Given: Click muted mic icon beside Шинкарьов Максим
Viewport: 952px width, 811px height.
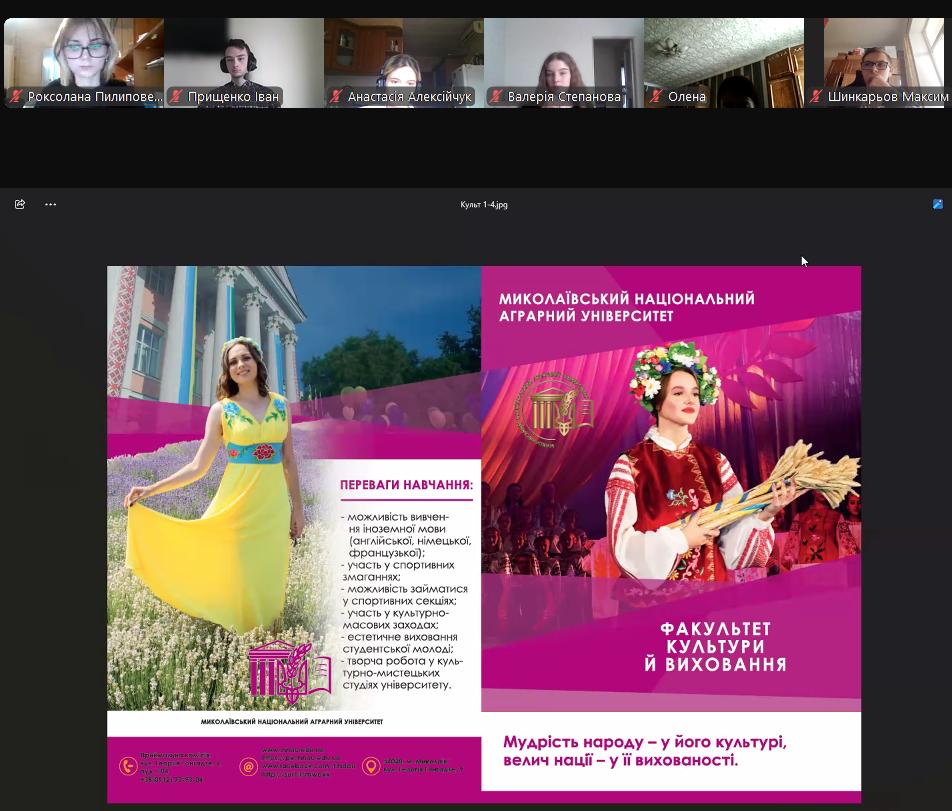Looking at the screenshot, I should pos(816,97).
